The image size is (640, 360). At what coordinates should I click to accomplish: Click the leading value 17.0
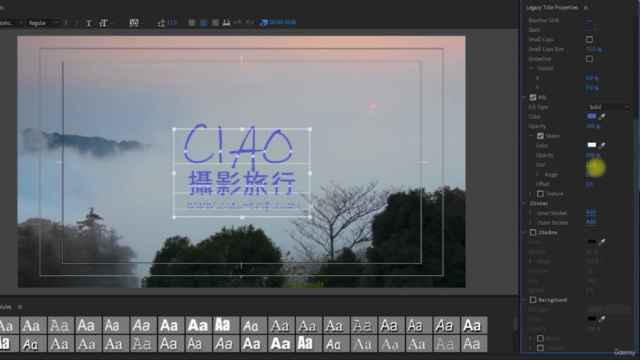172,22
